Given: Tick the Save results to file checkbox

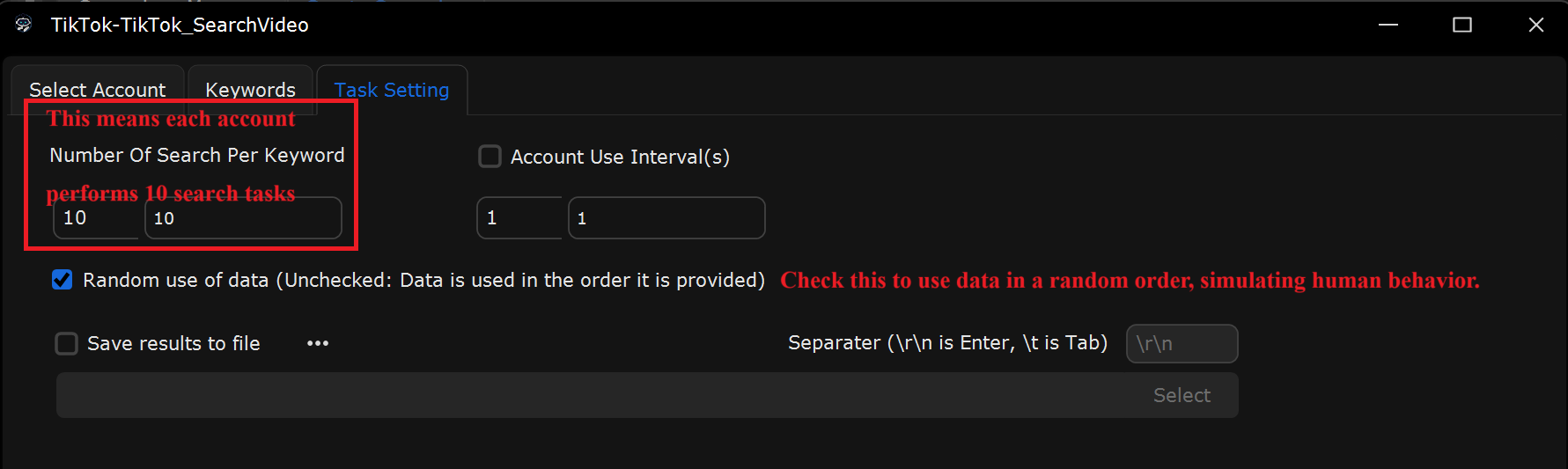Looking at the screenshot, I should point(67,343).
